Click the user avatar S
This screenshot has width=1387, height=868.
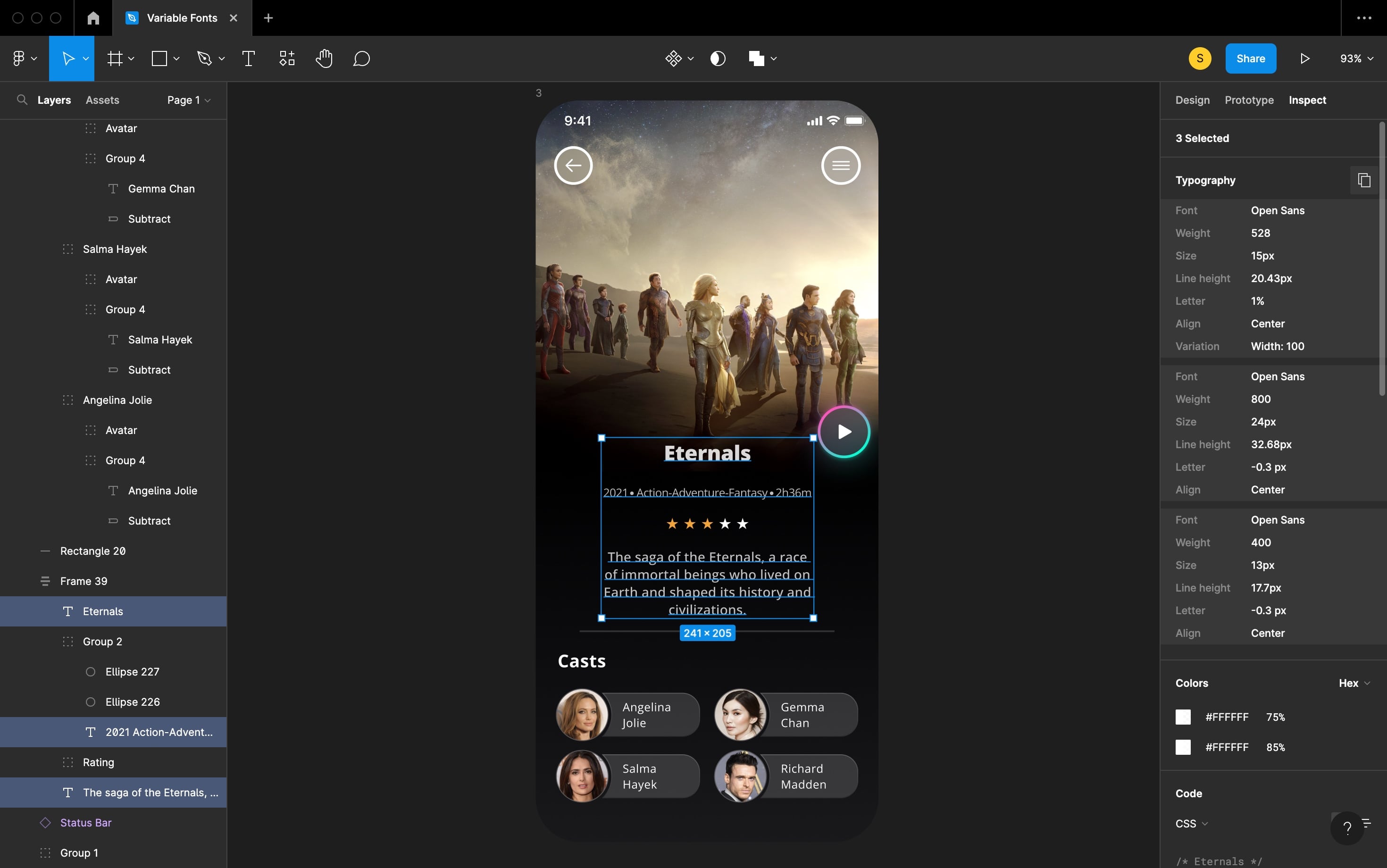click(x=1200, y=58)
